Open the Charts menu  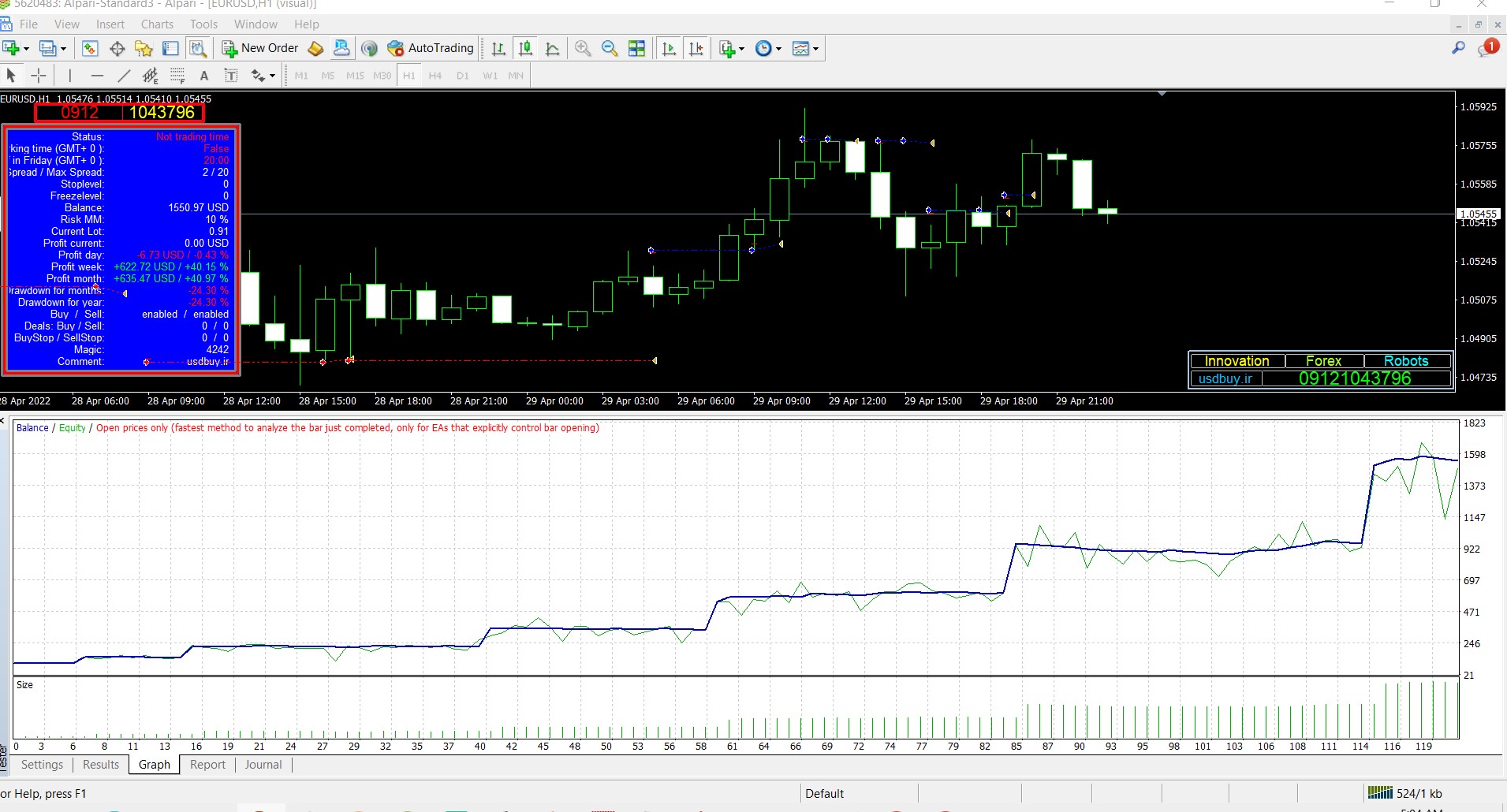pyautogui.click(x=157, y=24)
